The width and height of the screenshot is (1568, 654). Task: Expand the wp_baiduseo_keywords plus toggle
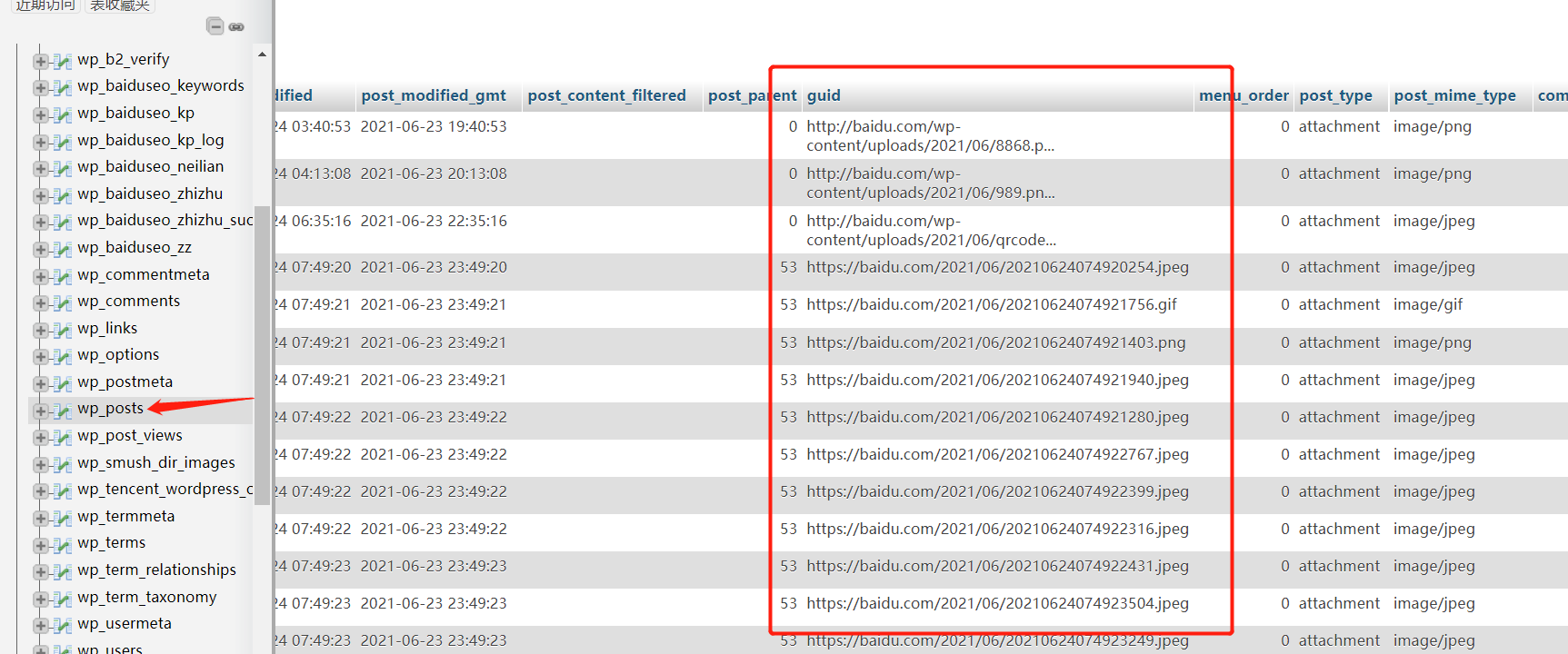tap(41, 87)
